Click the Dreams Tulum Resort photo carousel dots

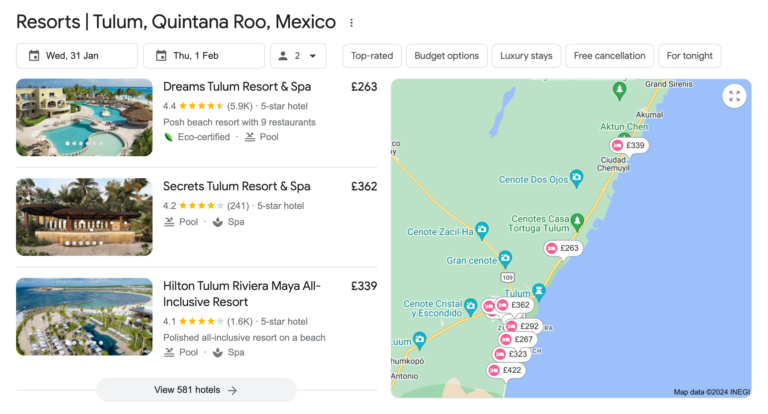click(84, 143)
